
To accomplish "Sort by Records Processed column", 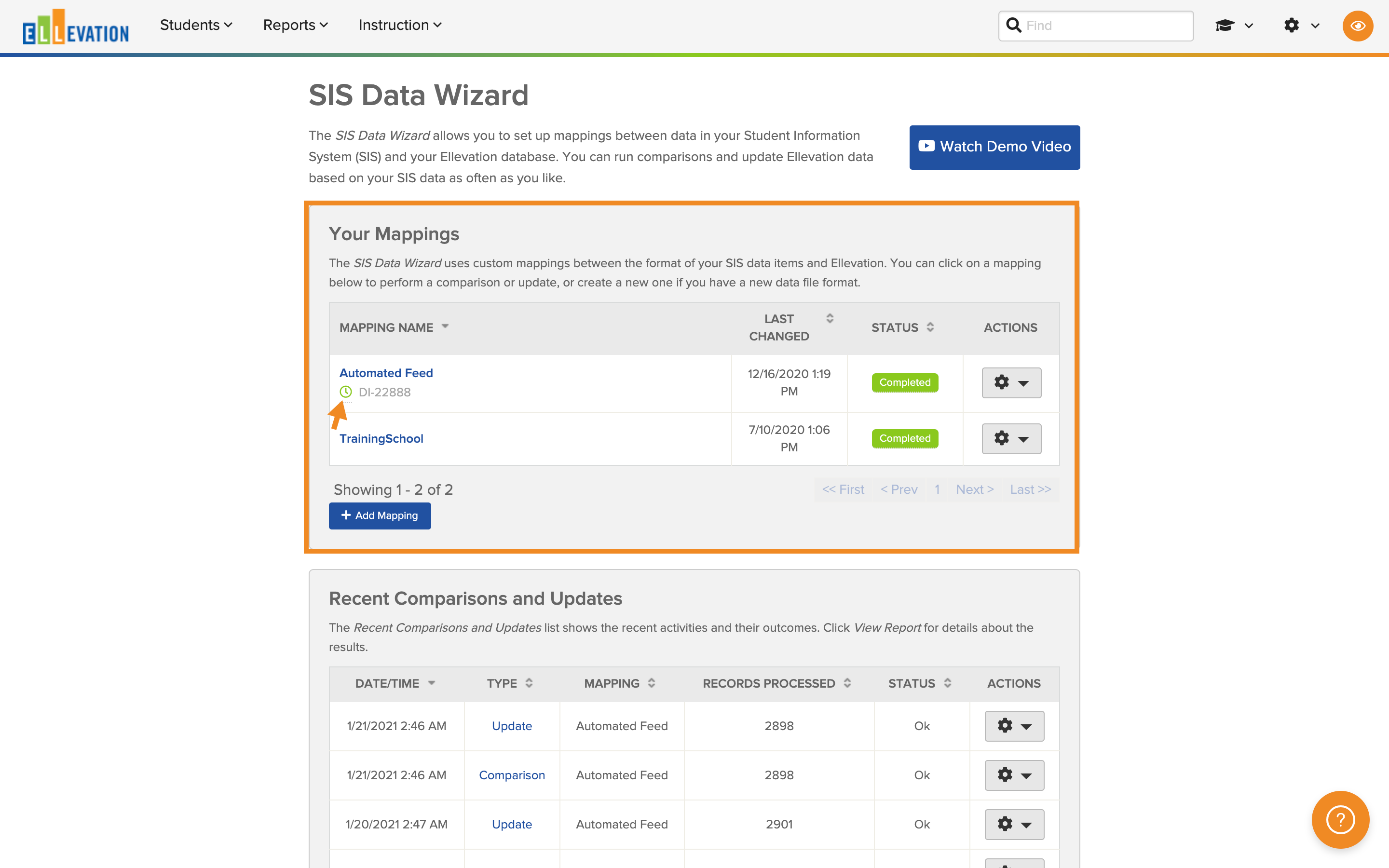I will tap(776, 683).
